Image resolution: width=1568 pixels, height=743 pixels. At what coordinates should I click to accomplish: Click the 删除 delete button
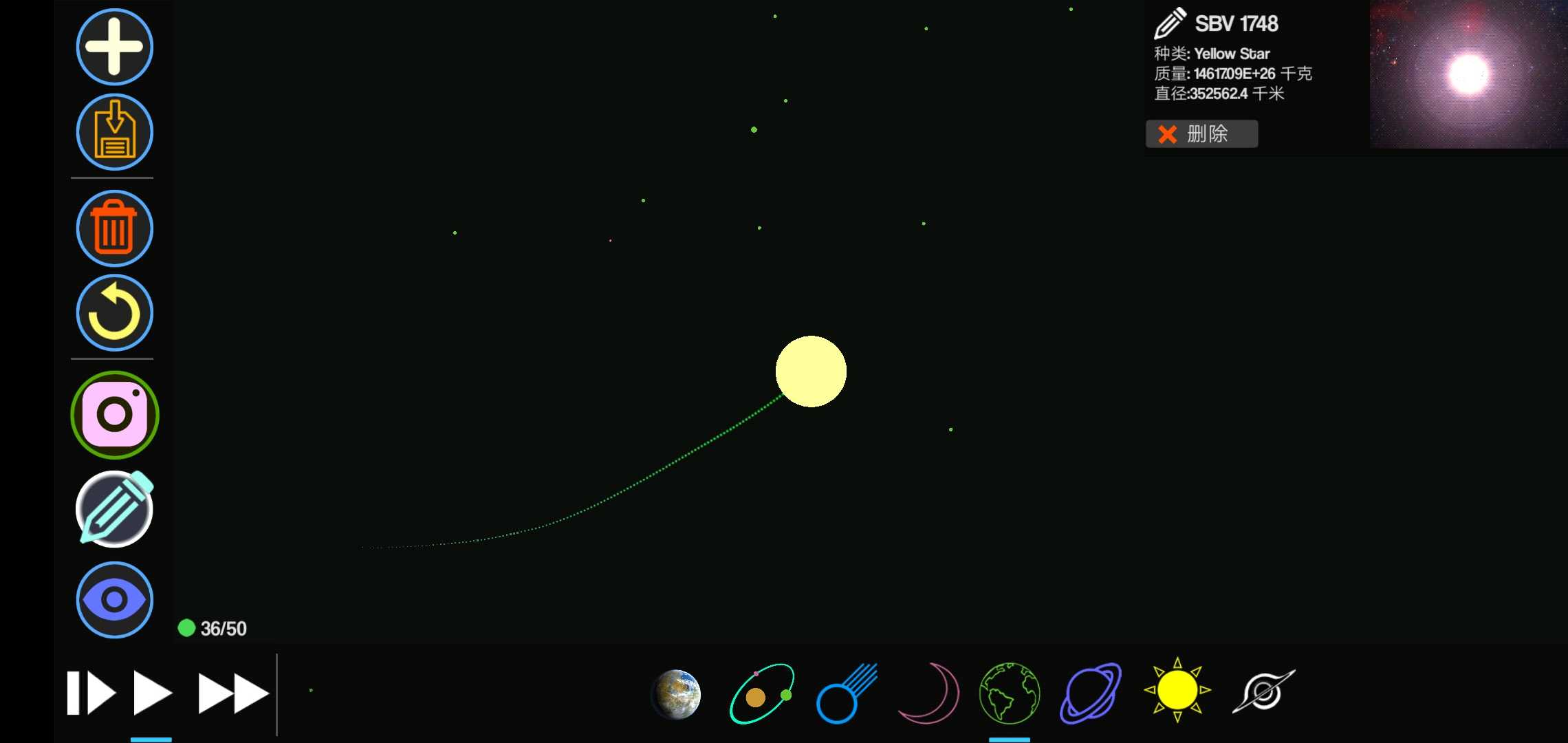click(x=1201, y=133)
